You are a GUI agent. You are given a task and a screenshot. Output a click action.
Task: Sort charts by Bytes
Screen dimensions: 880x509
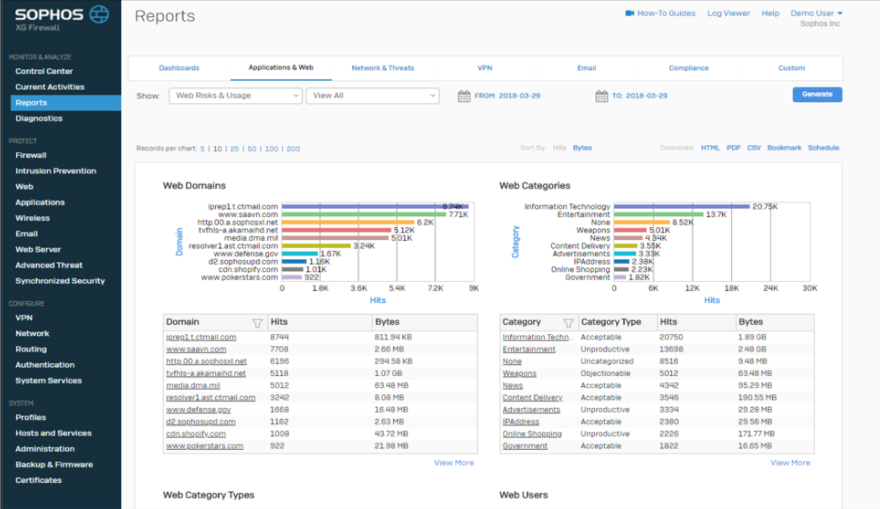click(x=582, y=148)
